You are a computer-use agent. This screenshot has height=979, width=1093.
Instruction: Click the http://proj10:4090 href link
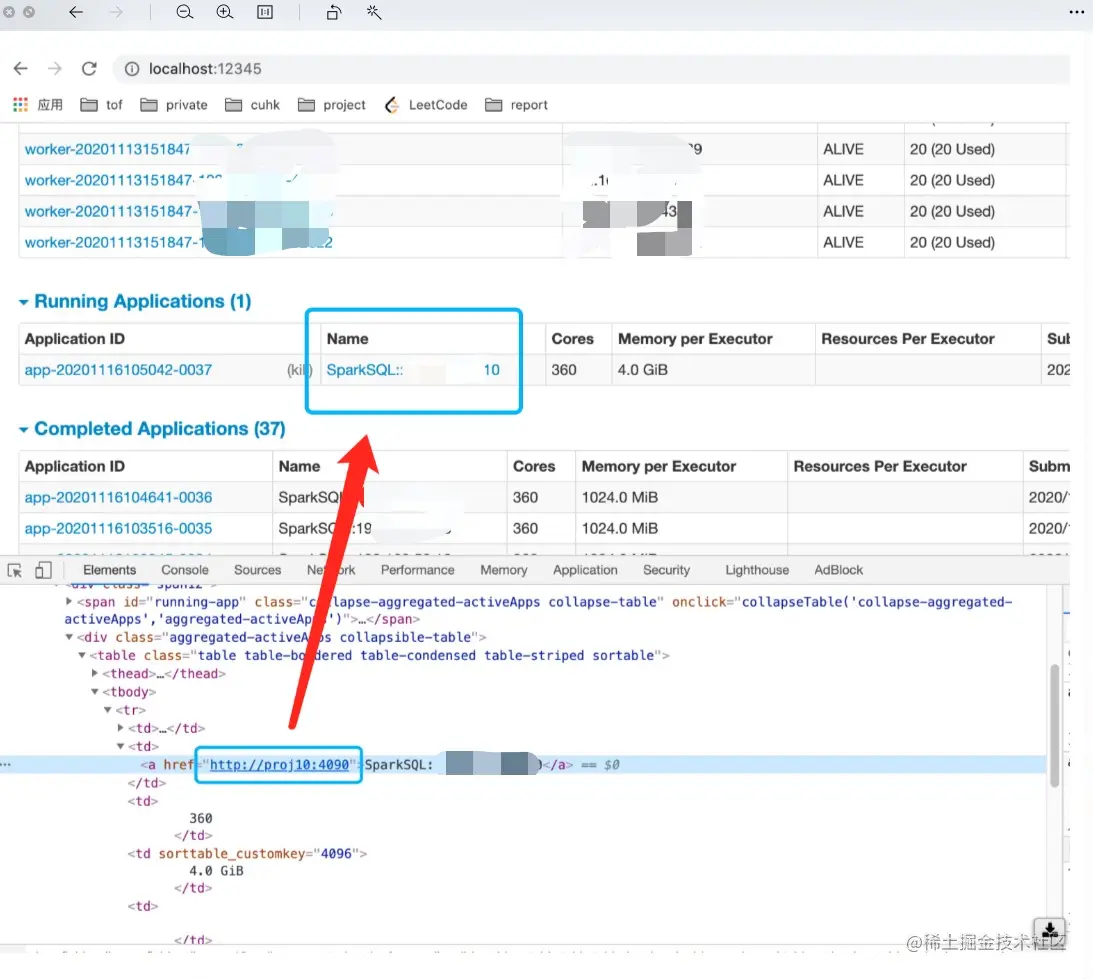279,764
